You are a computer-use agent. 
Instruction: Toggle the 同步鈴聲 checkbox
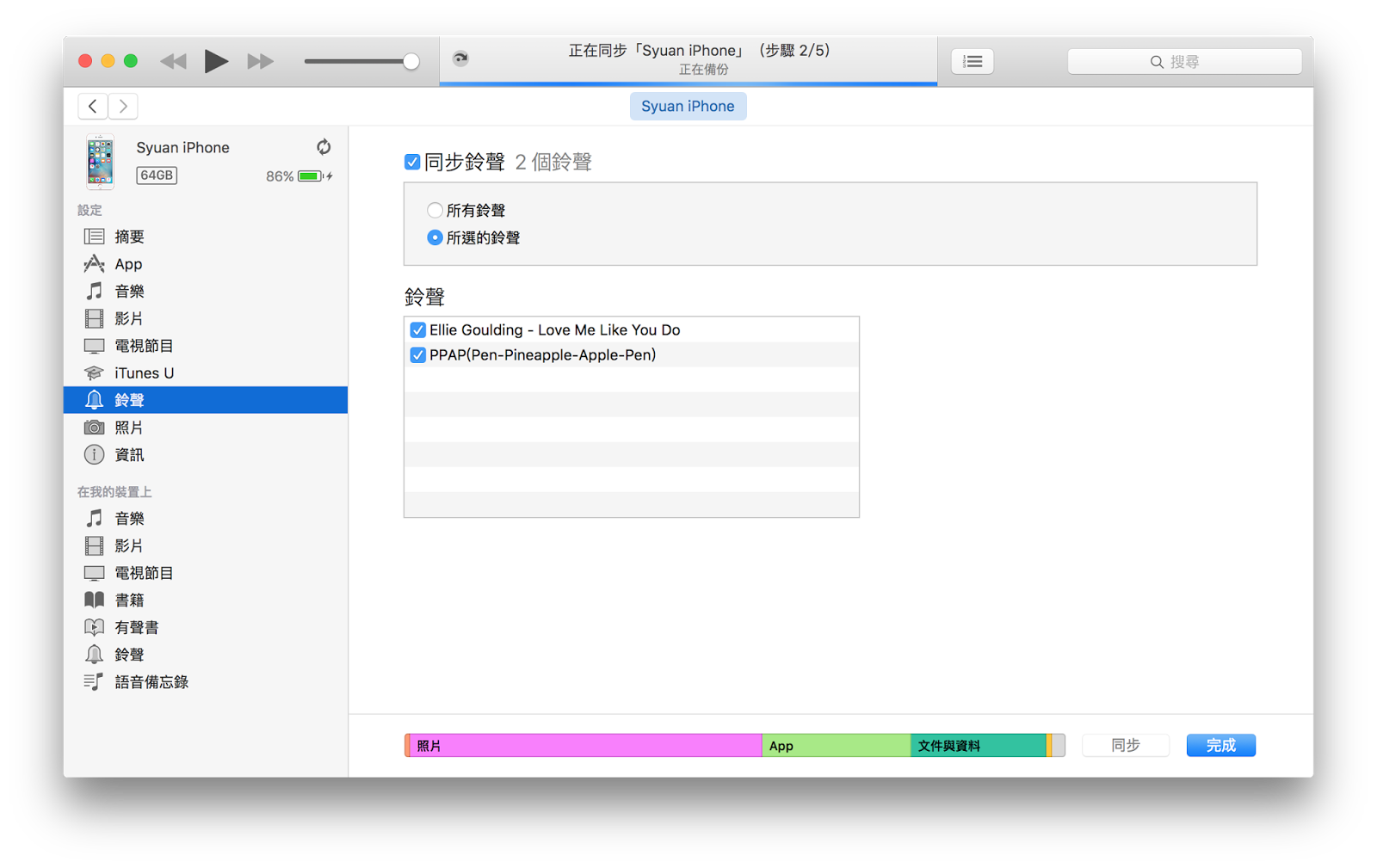(412, 162)
